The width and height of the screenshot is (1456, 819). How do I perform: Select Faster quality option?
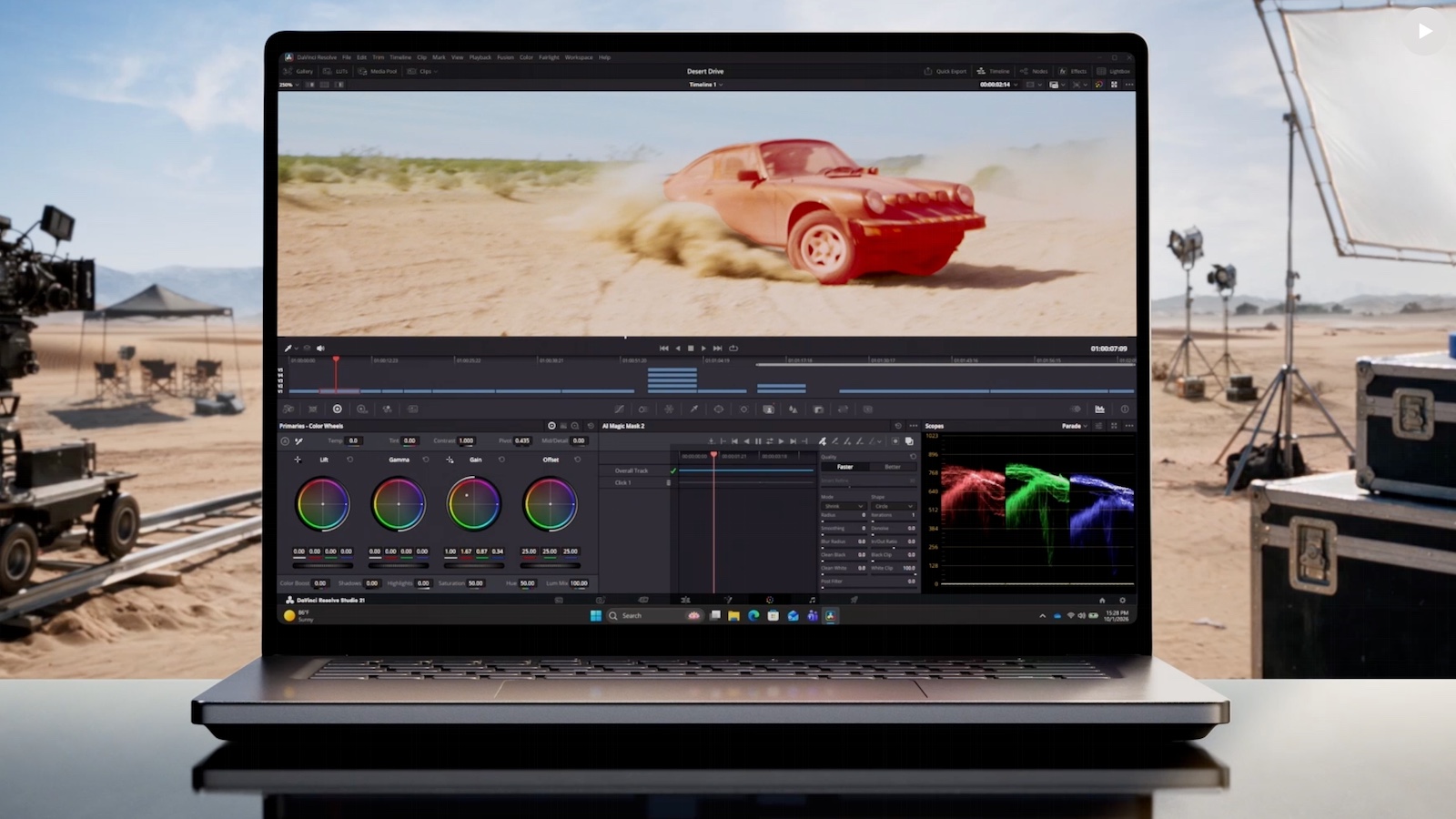pos(844,467)
